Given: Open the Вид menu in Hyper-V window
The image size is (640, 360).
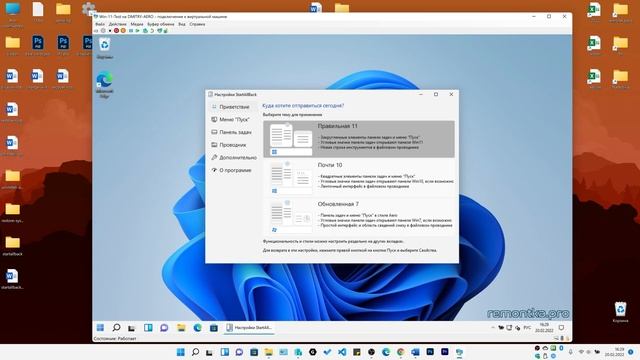Looking at the screenshot, I should [x=182, y=24].
